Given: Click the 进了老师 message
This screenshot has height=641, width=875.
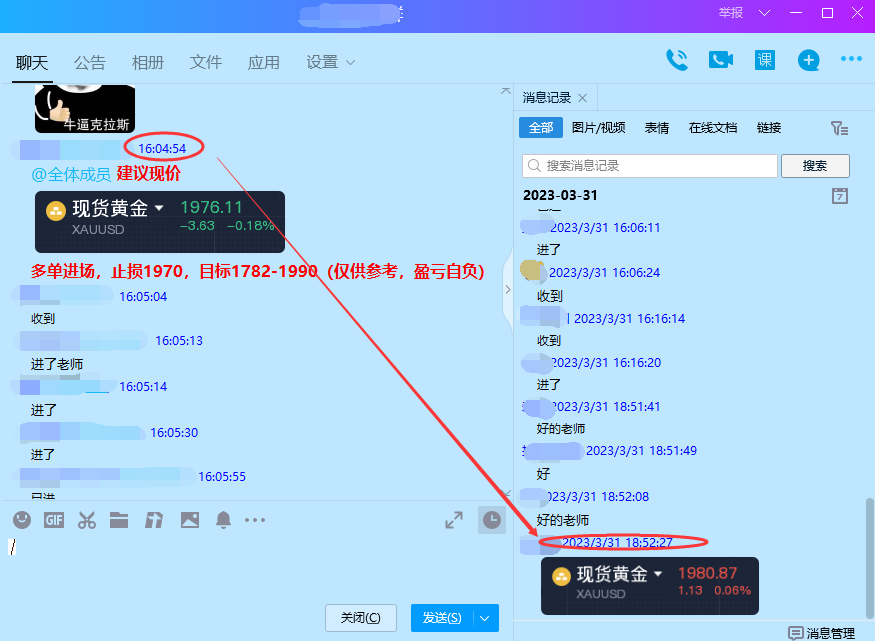Looking at the screenshot, I should point(56,364).
